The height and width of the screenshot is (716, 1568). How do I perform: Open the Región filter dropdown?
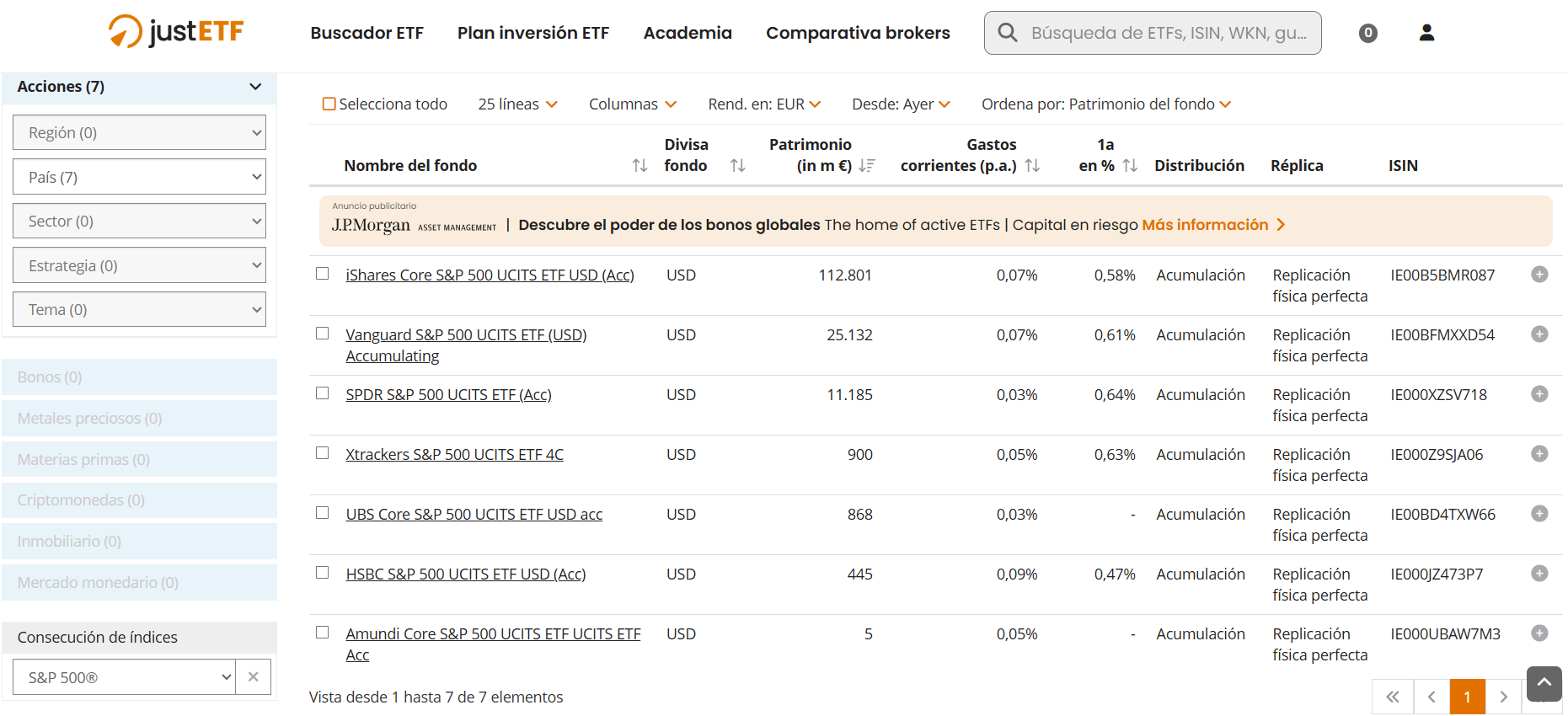[x=139, y=133]
